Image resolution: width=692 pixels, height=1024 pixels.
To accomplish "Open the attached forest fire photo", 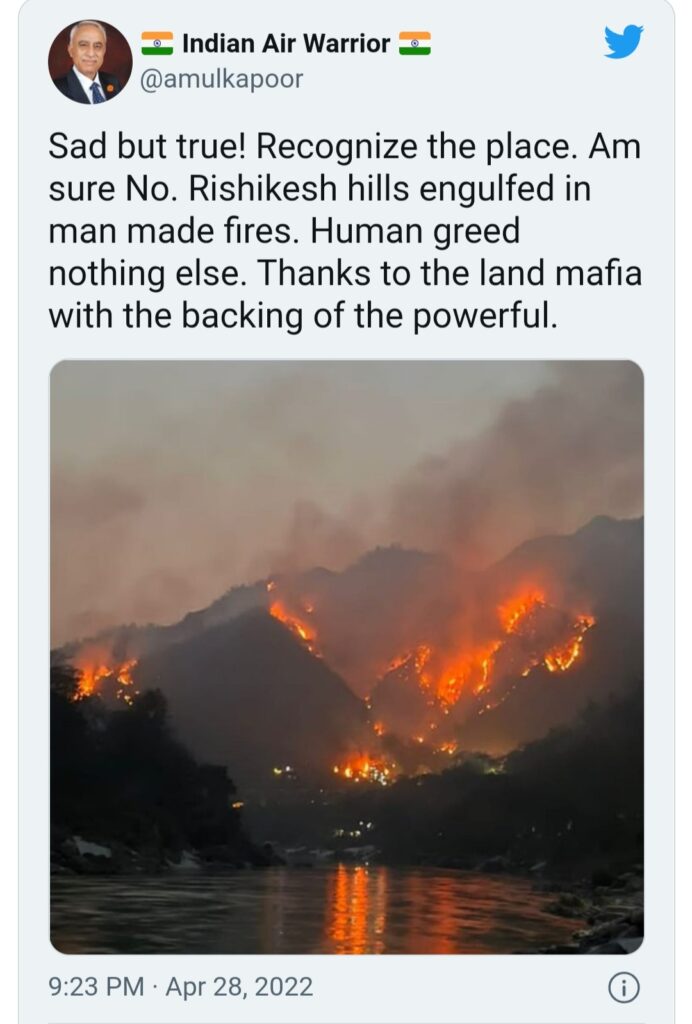I will point(347,656).
